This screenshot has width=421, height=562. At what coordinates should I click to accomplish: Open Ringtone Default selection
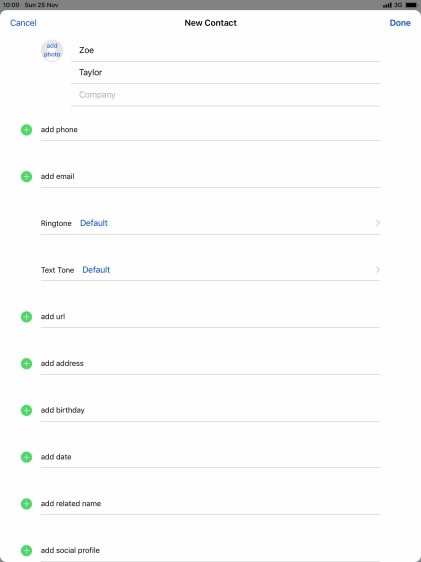tap(94, 223)
